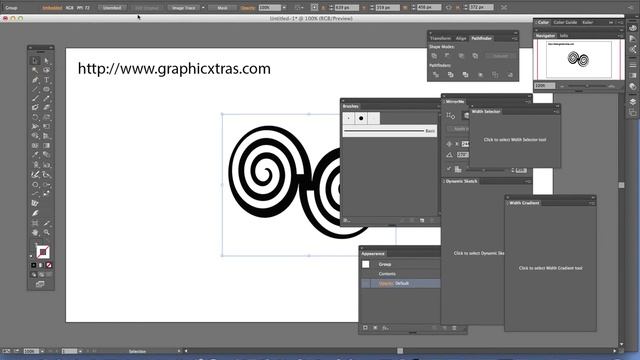The height and width of the screenshot is (360, 640).
Task: Click the Navigator zoom percentage field
Action: coord(545,86)
